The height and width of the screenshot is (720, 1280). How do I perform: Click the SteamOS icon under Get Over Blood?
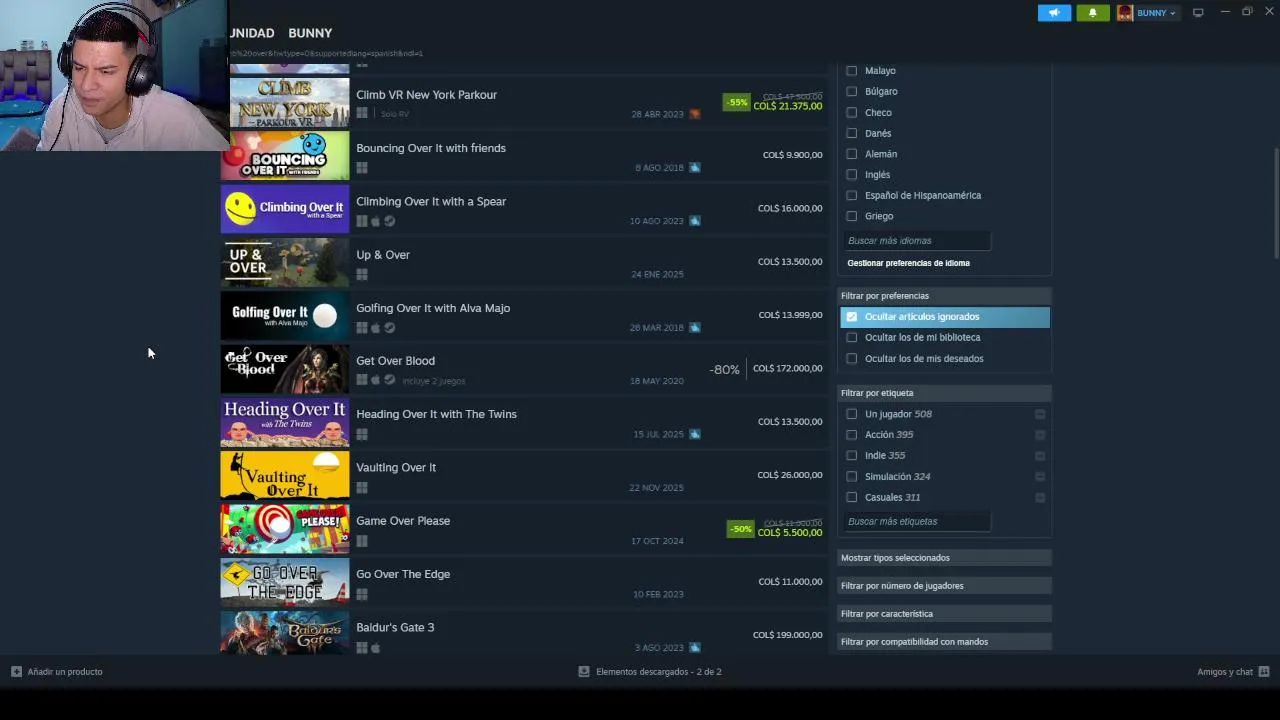pos(389,380)
